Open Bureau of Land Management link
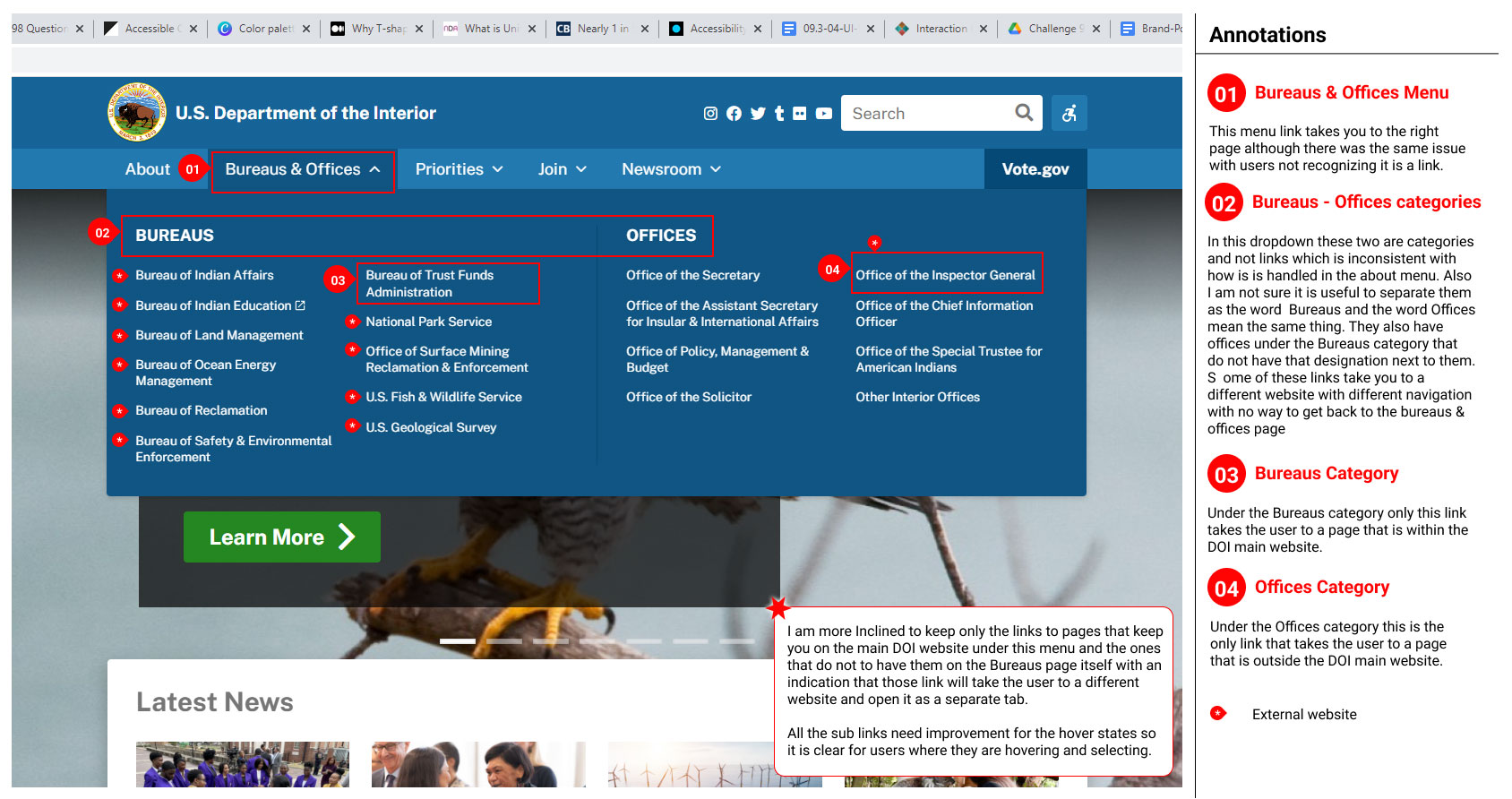The height and width of the screenshot is (799, 1512). (219, 335)
